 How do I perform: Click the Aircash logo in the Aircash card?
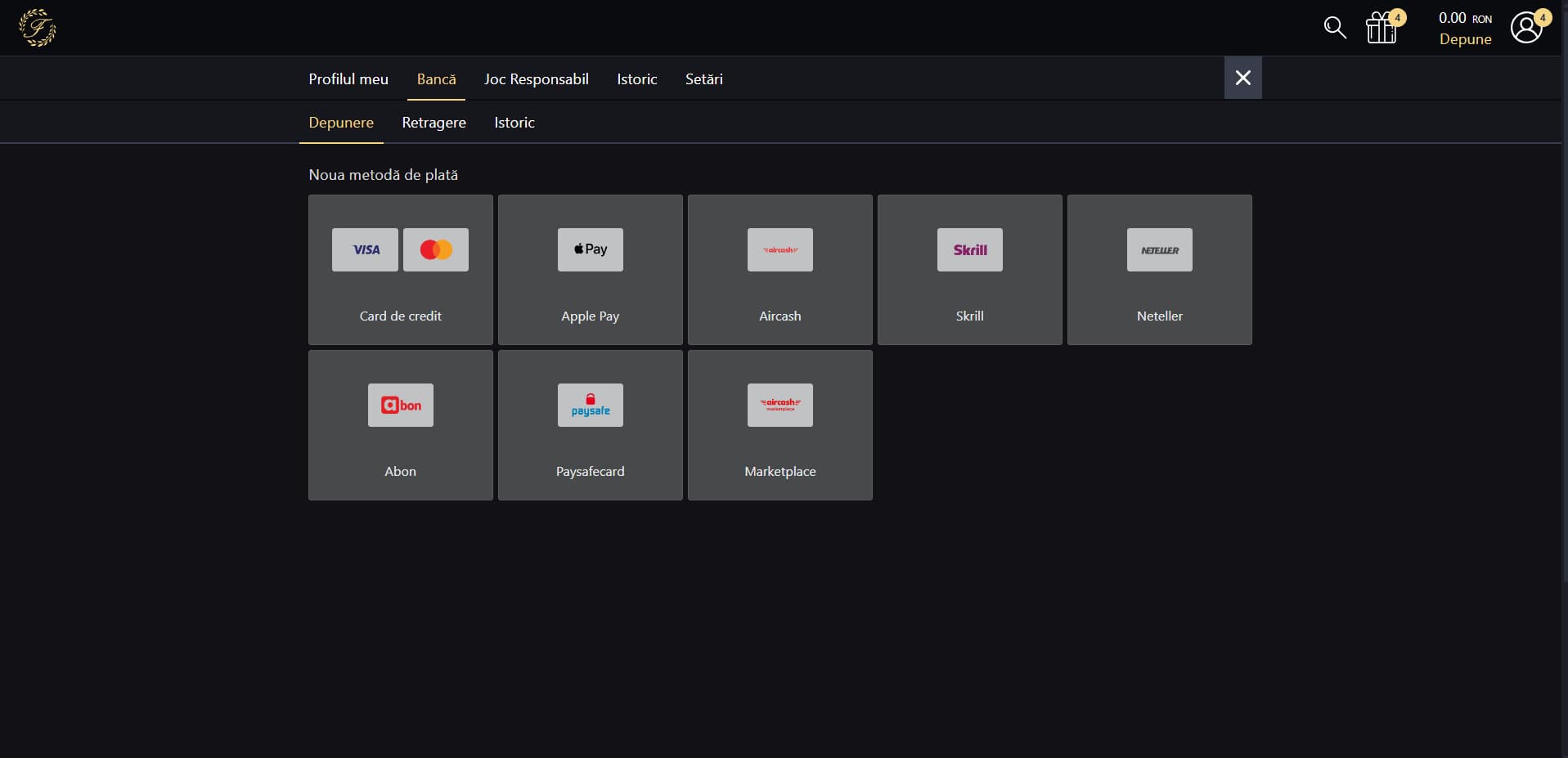(780, 249)
